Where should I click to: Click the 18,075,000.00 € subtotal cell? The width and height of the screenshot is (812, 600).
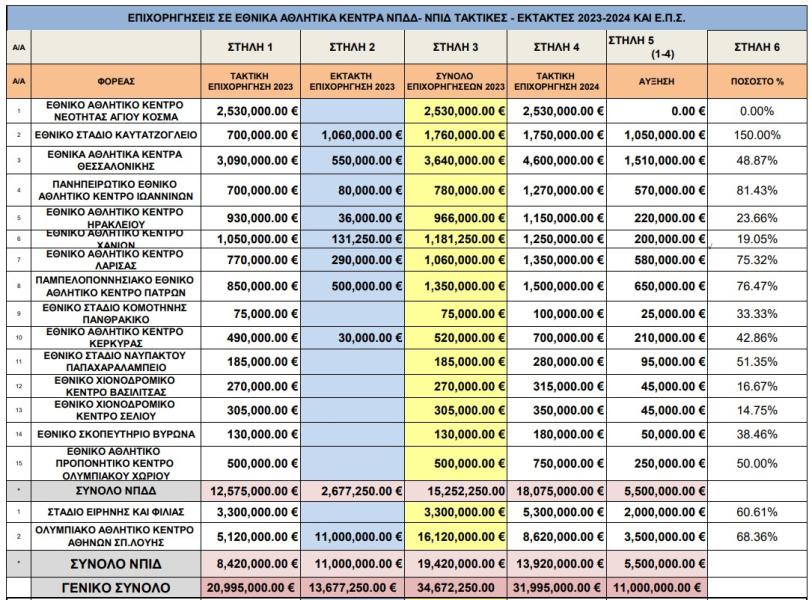point(557,491)
